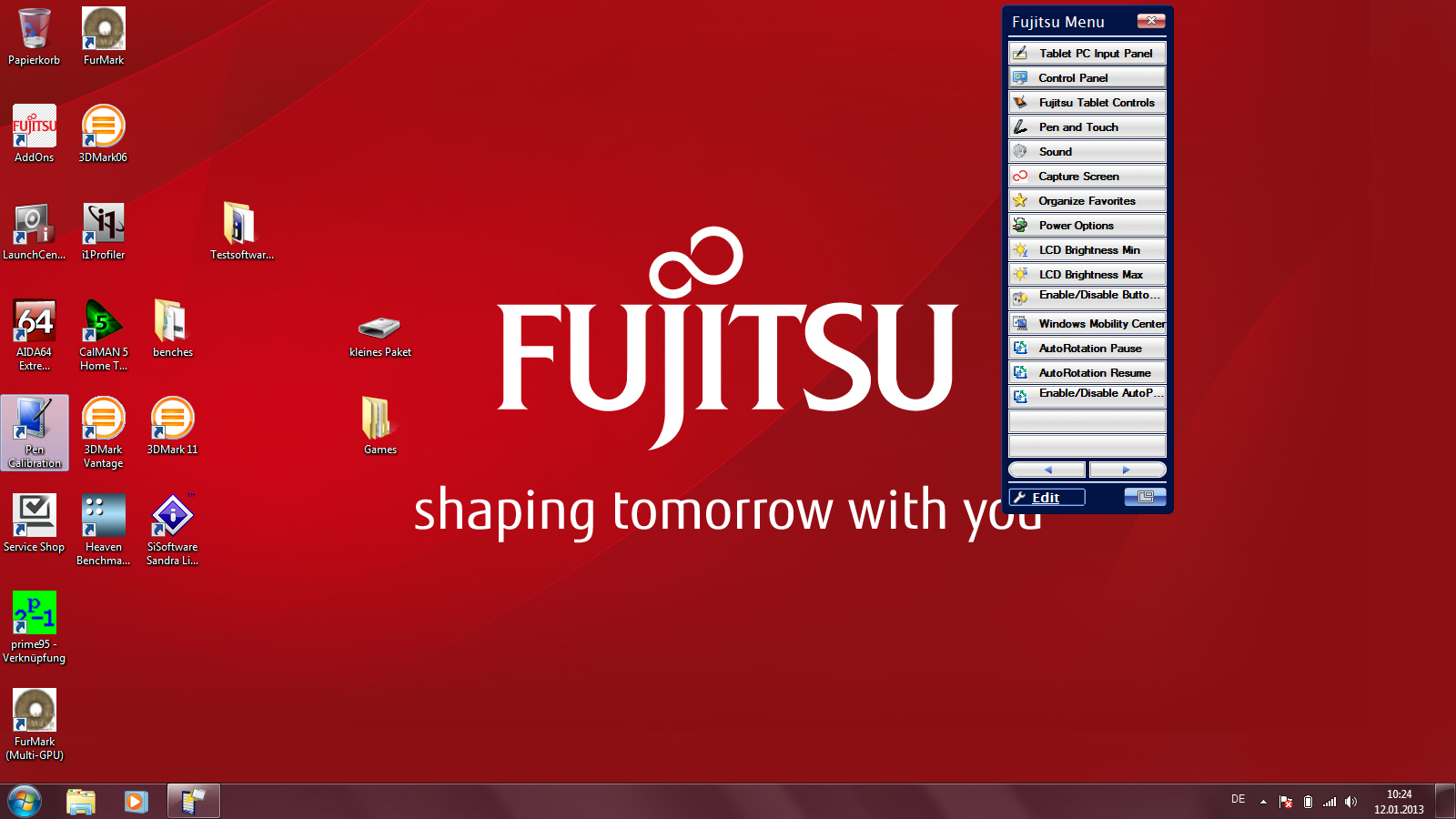This screenshot has height=819, width=1456.
Task: Open Tablet PC Input Panel in Fujitsu Menu
Action: click(1087, 53)
